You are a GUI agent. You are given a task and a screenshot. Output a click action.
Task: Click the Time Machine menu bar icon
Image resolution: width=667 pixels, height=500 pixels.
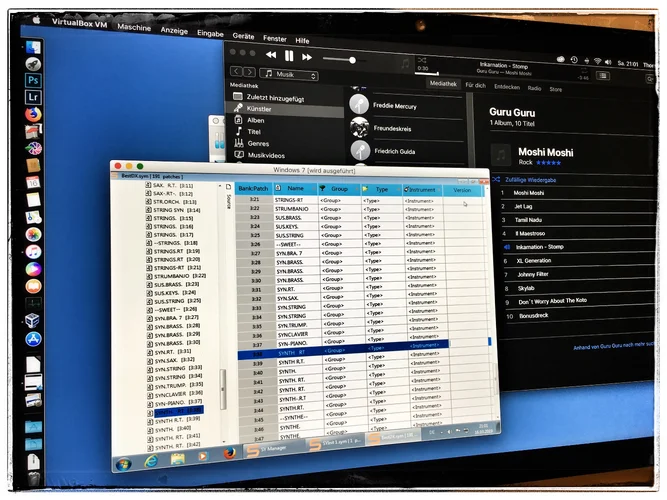574,60
